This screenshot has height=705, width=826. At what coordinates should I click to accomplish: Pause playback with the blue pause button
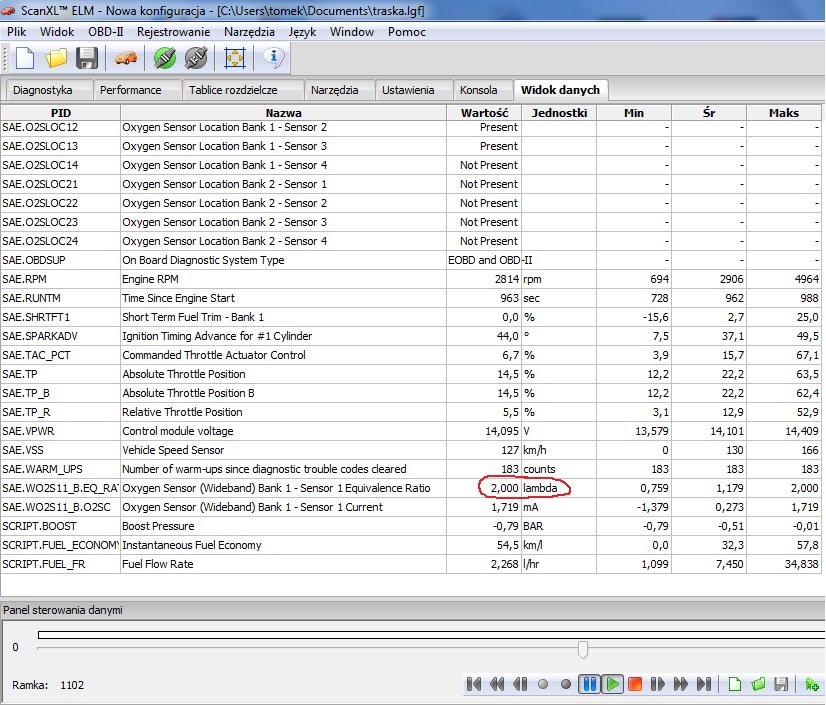click(589, 685)
